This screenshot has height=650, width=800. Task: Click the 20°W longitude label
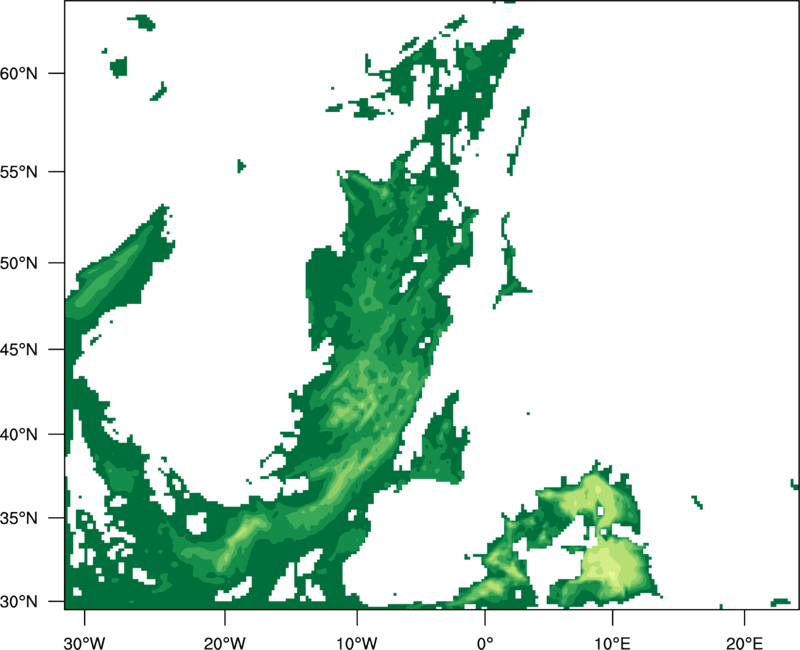pyautogui.click(x=224, y=643)
